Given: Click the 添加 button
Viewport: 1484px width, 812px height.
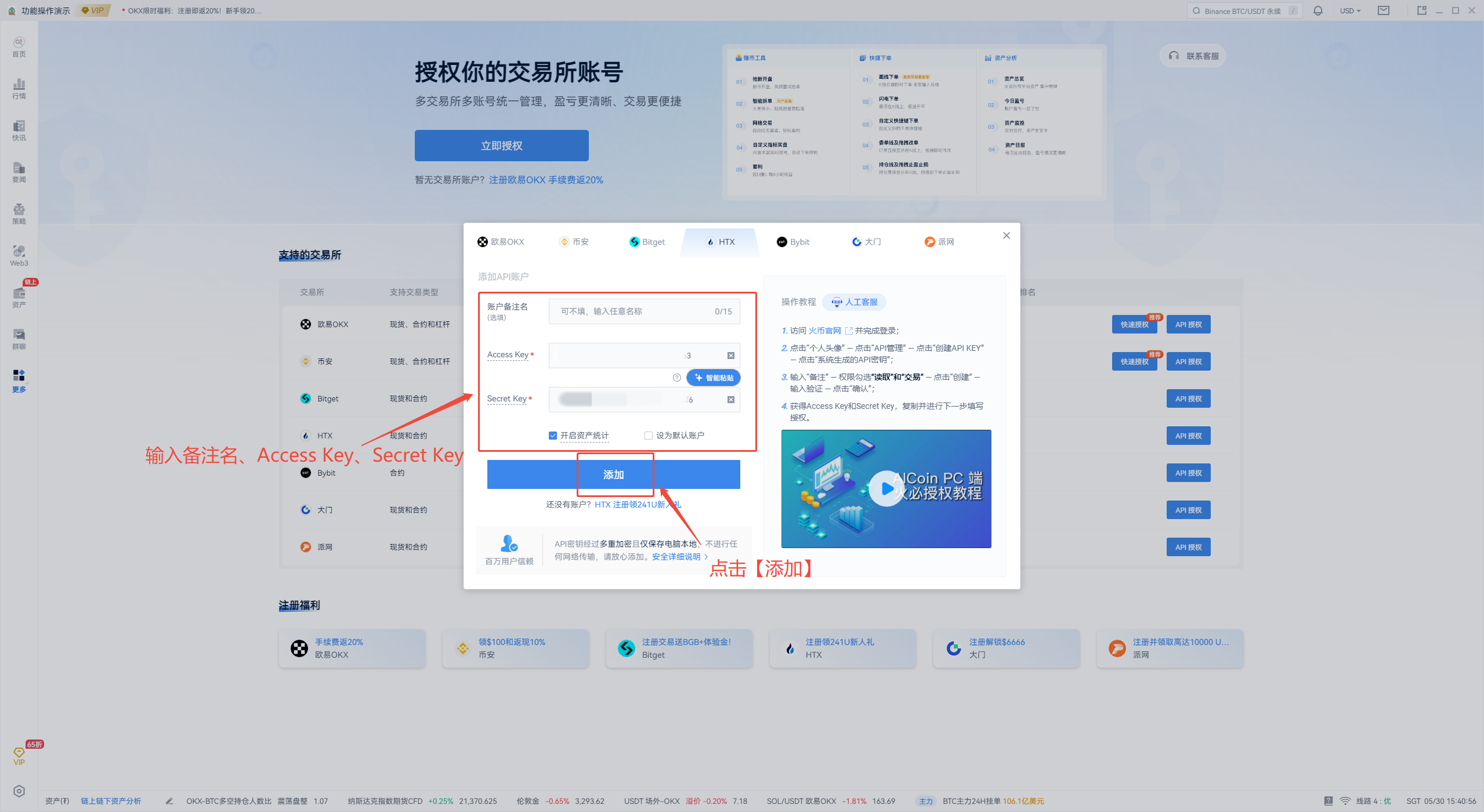Looking at the screenshot, I should coord(613,474).
